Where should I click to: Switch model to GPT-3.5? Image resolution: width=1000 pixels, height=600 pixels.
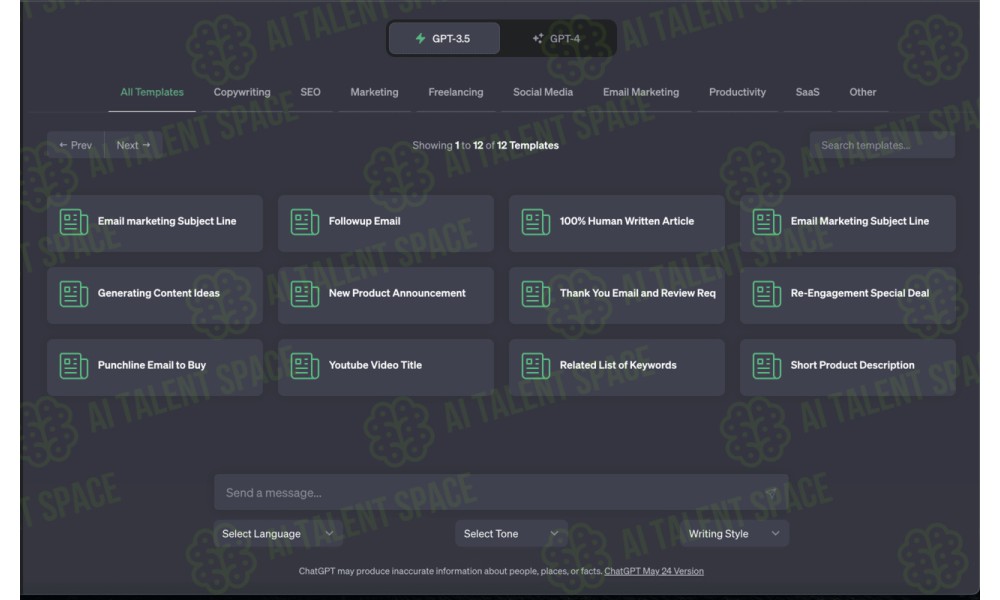(x=444, y=38)
